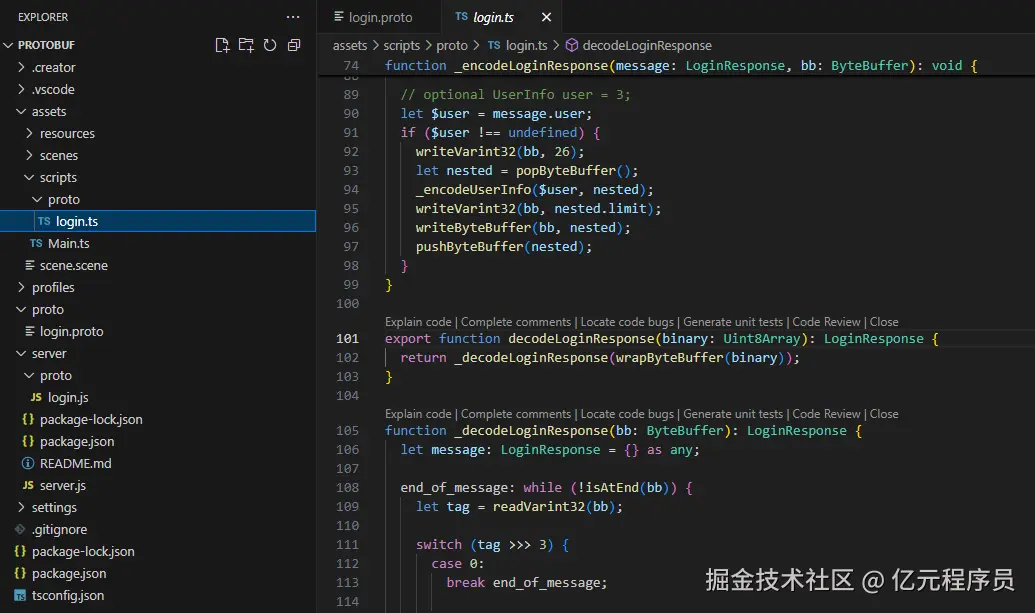Image resolution: width=1035 pixels, height=613 pixels.
Task: Collapse the assets folder
Action: [x=48, y=111]
